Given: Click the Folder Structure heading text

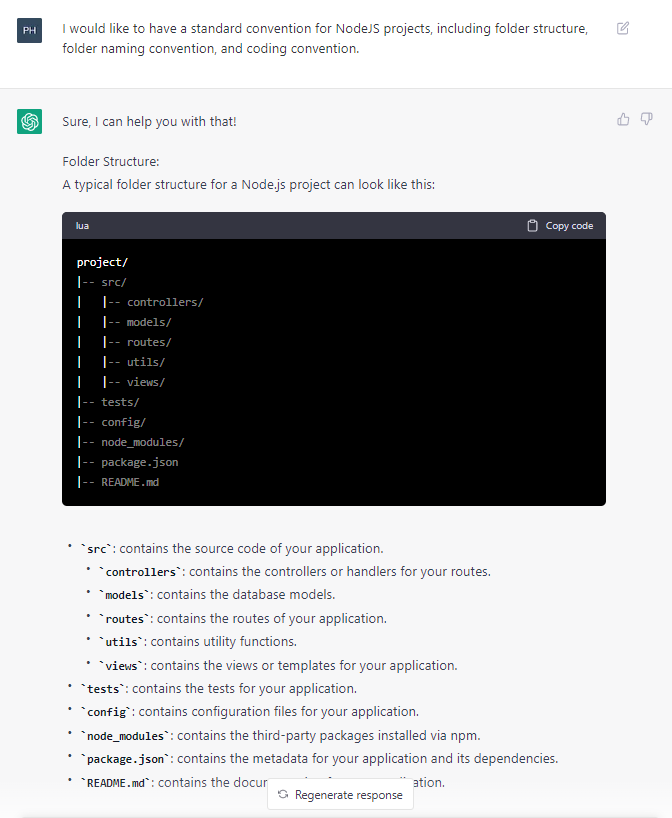Looking at the screenshot, I should 111,161.
